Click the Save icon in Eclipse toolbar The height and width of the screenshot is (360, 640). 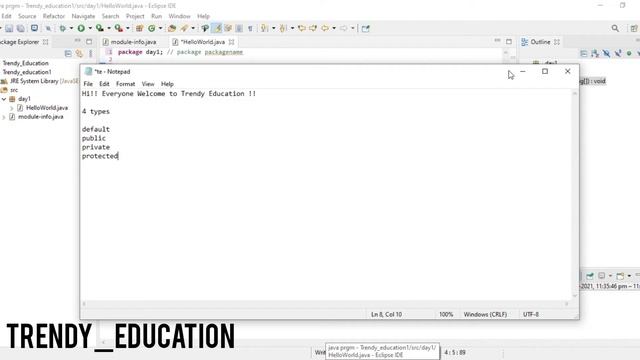[9, 28]
